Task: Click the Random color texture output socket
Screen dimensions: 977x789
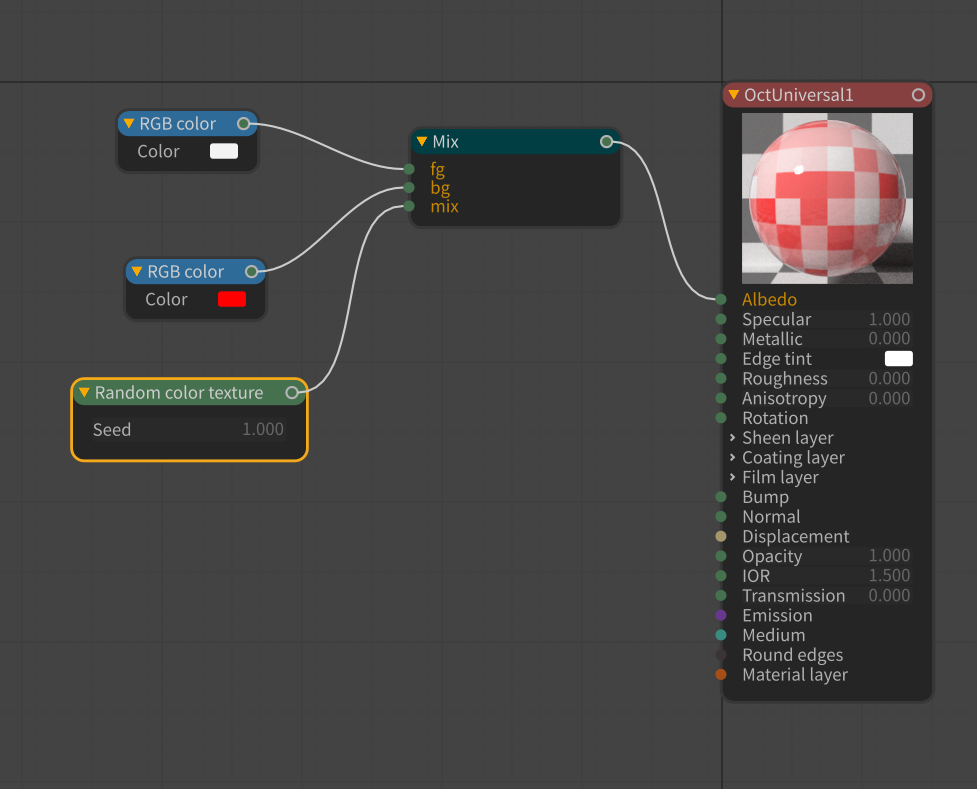Action: tap(292, 393)
